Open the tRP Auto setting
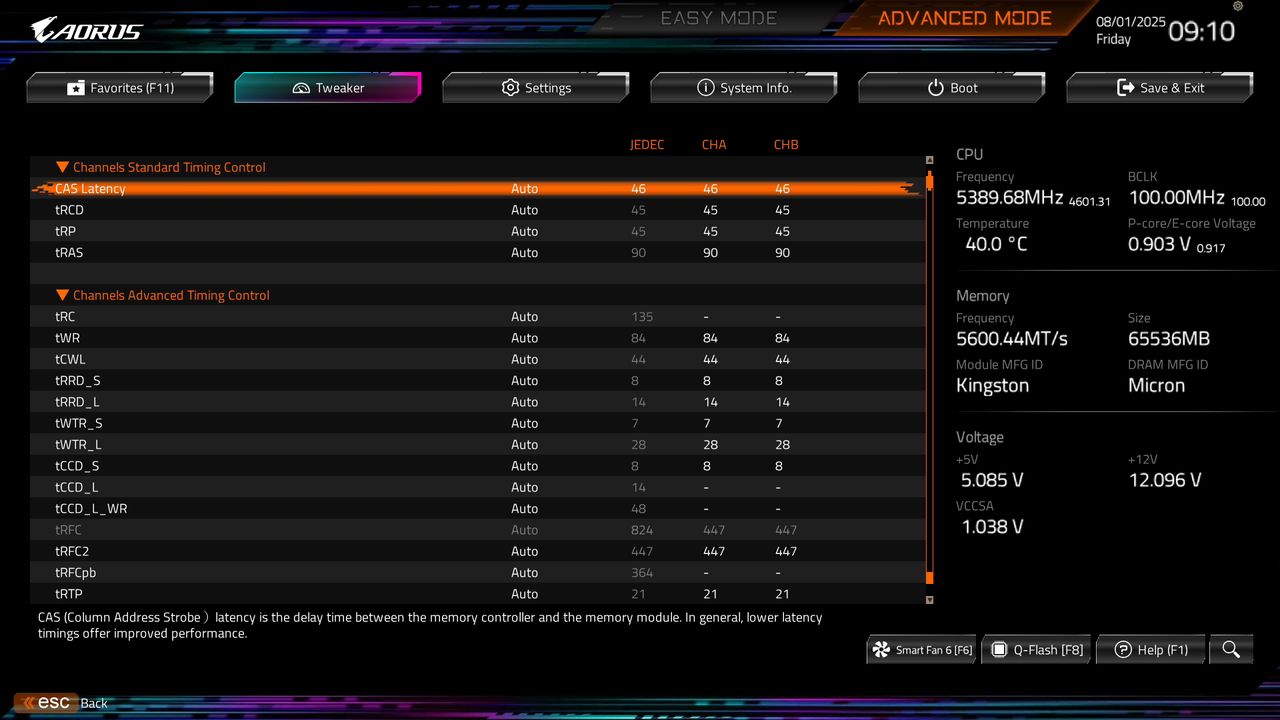Screen dimensions: 1280x720 pyautogui.click(x=524, y=231)
